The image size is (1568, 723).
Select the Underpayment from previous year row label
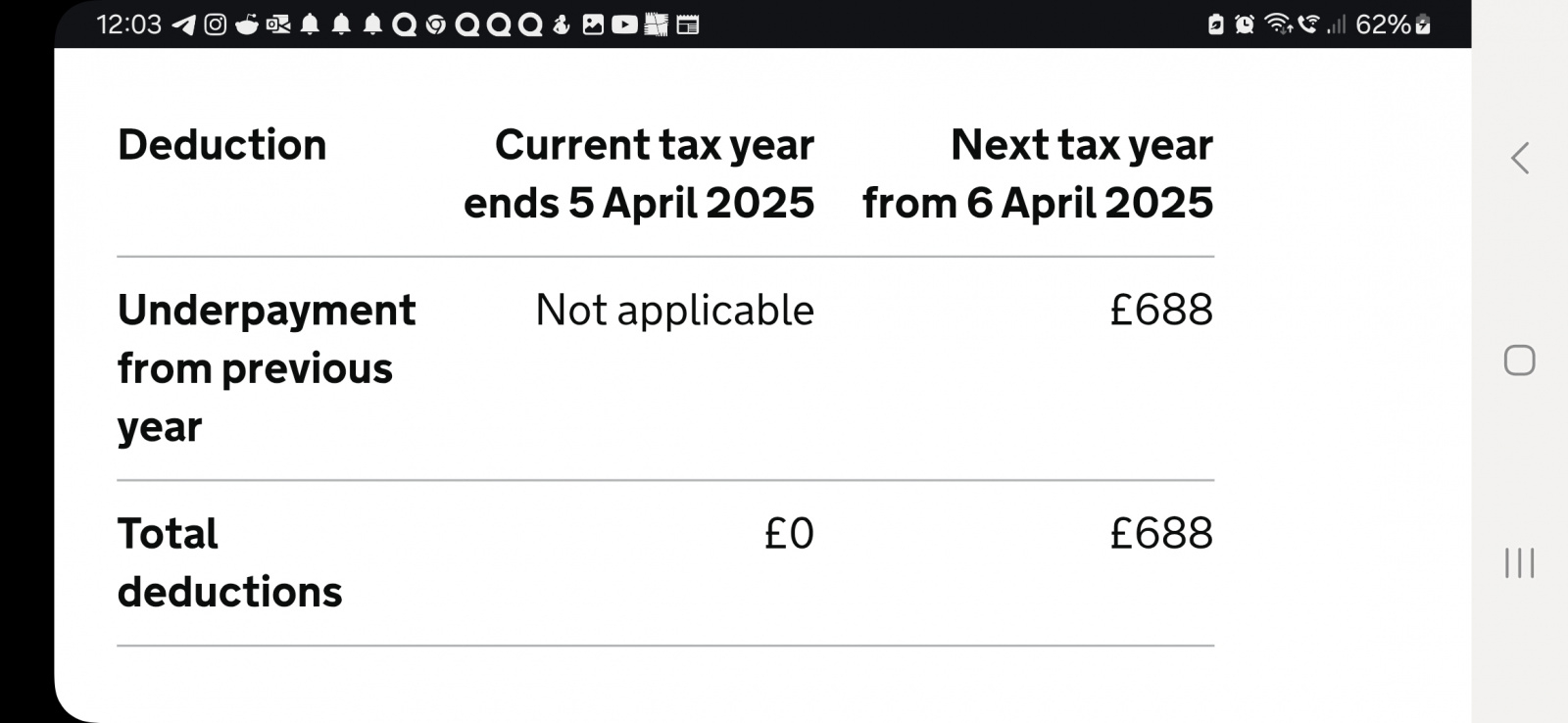point(267,368)
